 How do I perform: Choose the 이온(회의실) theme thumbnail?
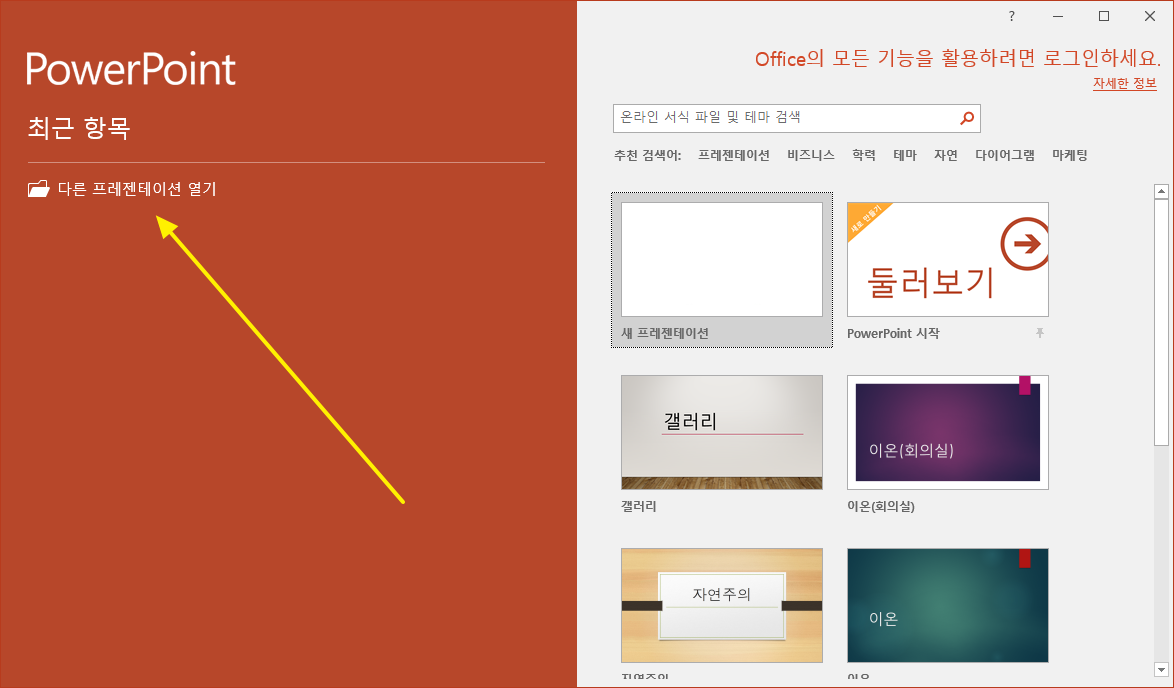(947, 432)
